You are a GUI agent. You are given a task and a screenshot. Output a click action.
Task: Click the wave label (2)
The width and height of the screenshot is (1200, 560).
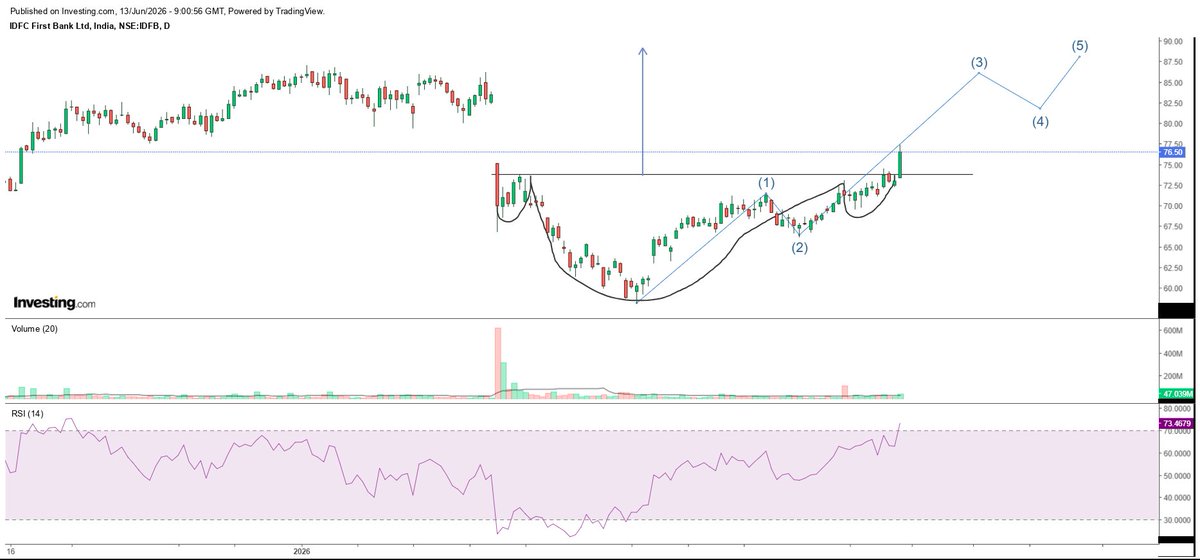coord(800,247)
